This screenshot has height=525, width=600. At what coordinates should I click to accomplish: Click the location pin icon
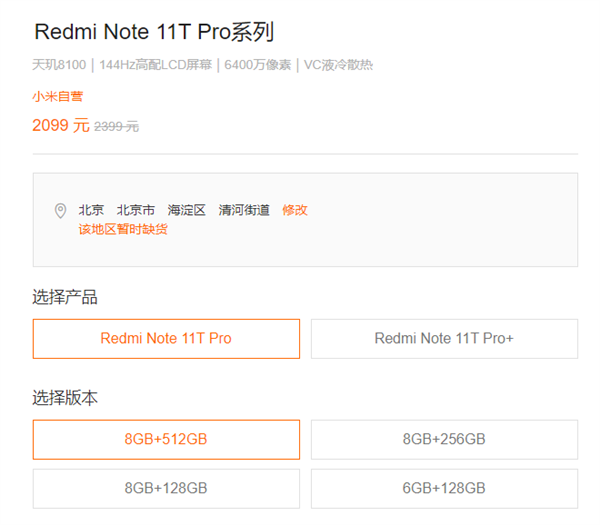[x=60, y=211]
